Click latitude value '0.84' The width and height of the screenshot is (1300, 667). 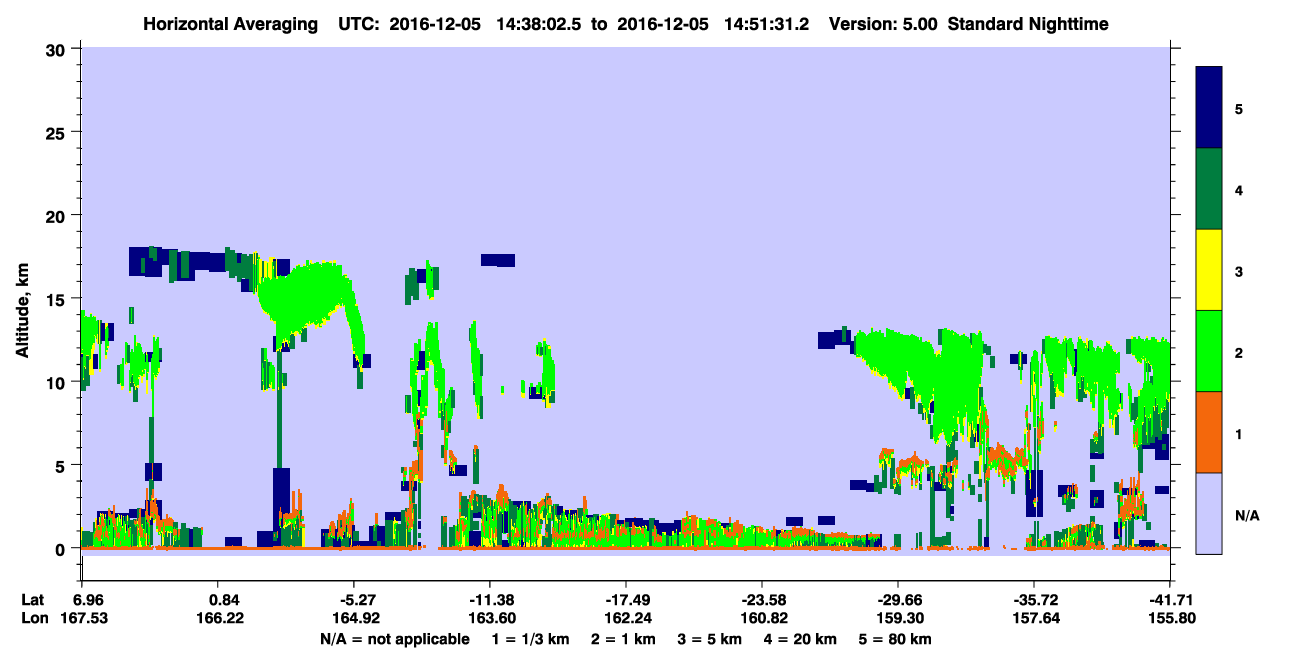(x=224, y=600)
